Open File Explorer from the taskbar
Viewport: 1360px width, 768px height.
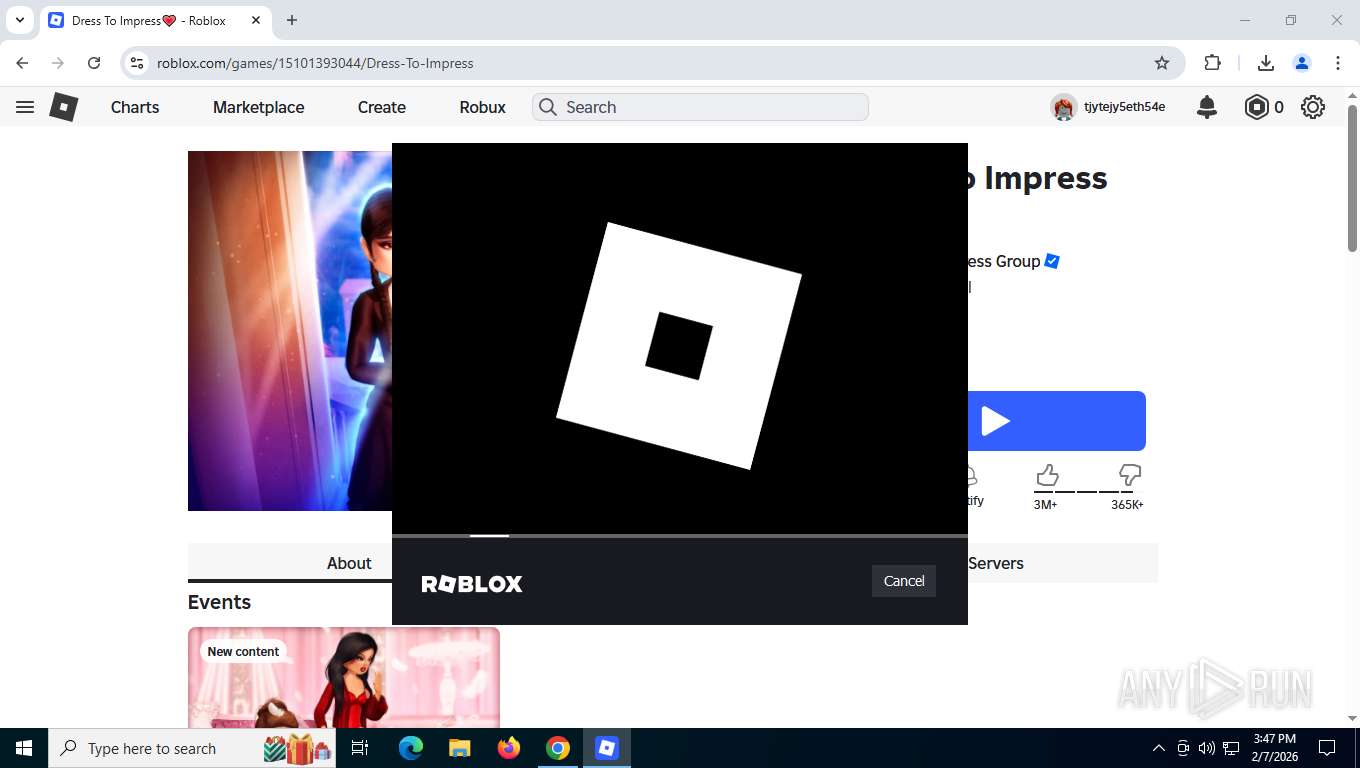click(459, 748)
